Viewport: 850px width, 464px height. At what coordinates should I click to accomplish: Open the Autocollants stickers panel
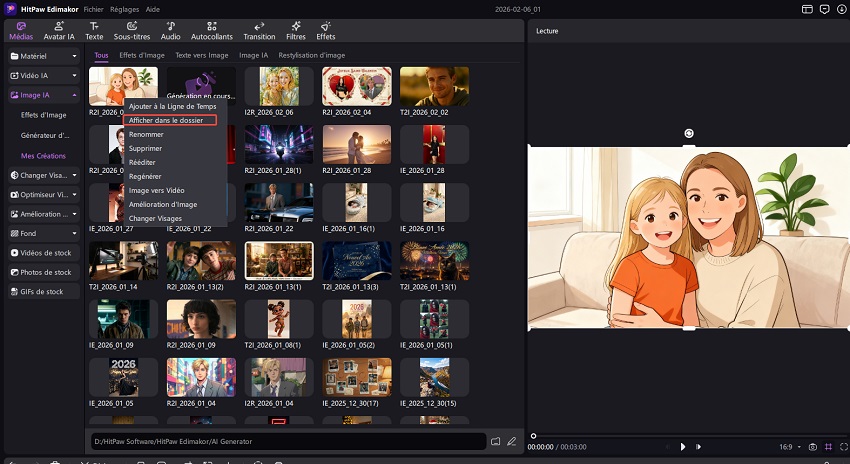click(211, 30)
